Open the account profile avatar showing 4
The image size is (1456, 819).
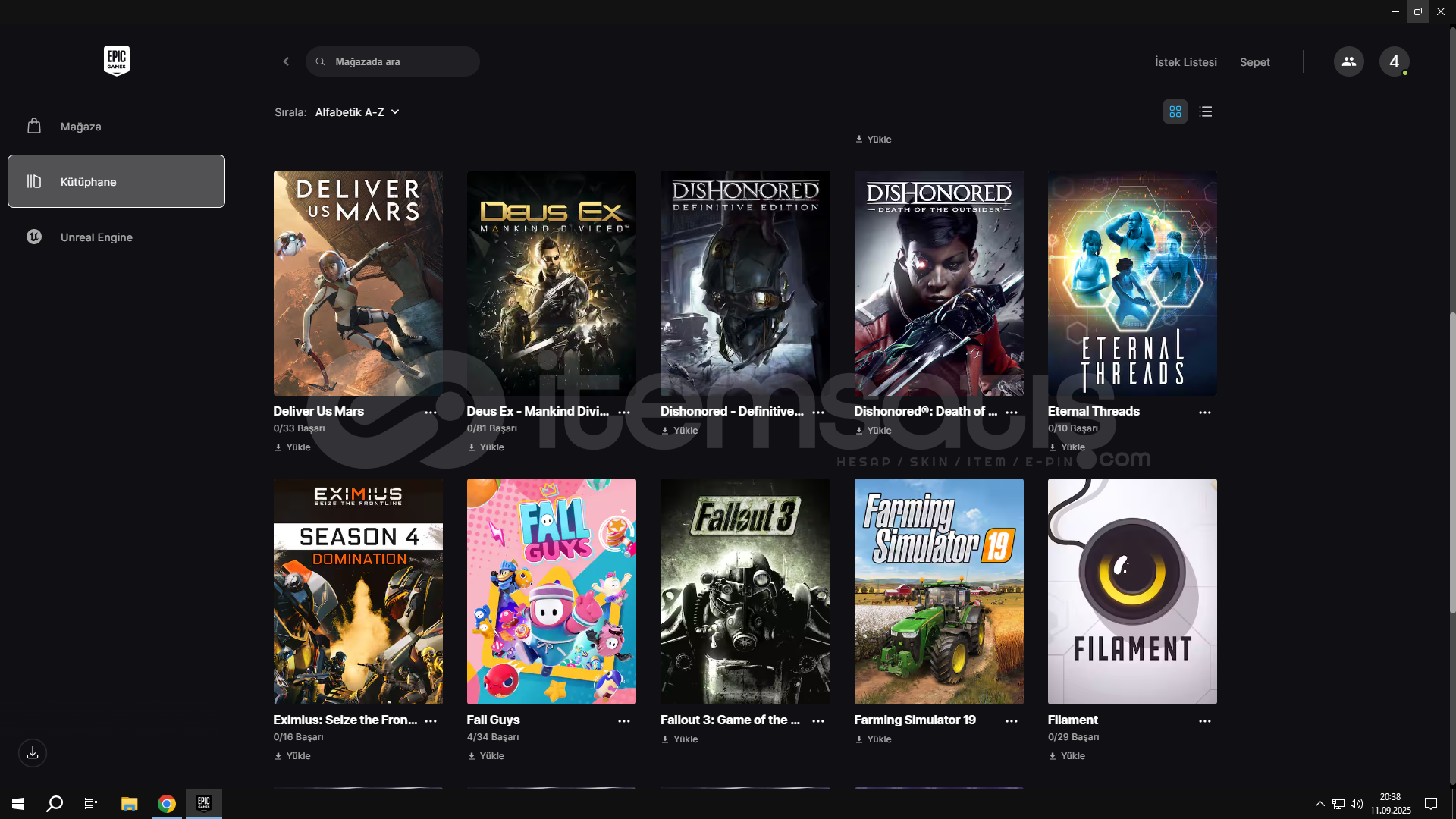click(x=1394, y=61)
